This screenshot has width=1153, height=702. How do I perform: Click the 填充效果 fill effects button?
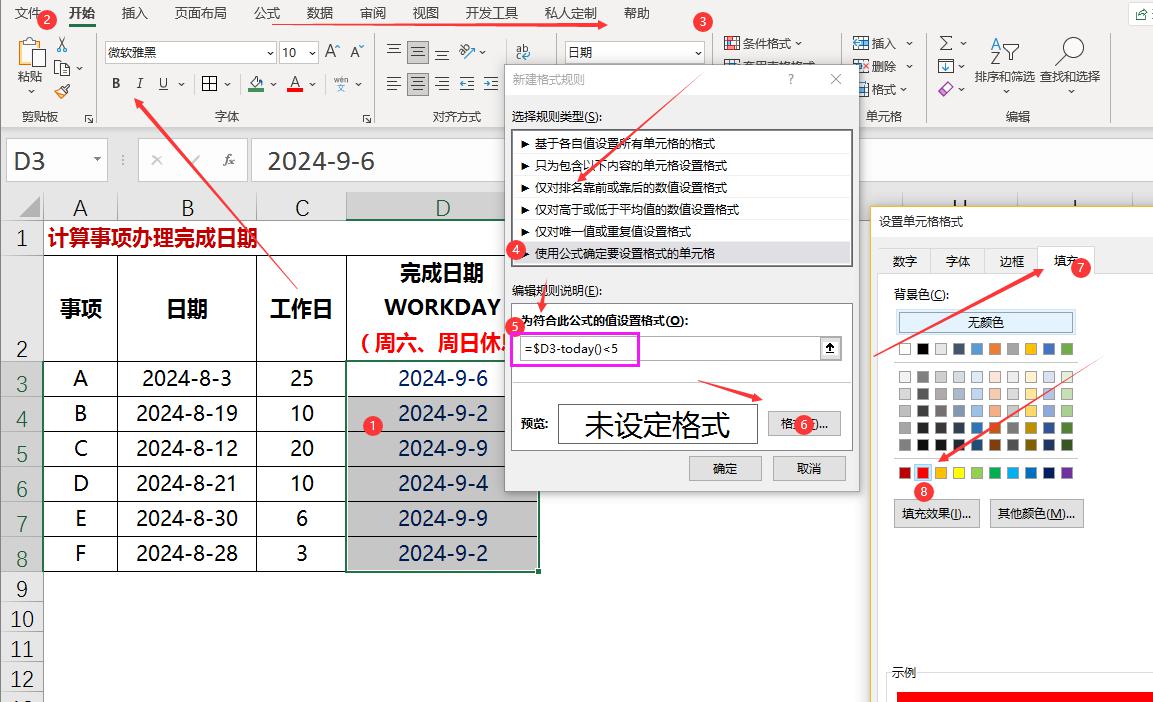(937, 513)
